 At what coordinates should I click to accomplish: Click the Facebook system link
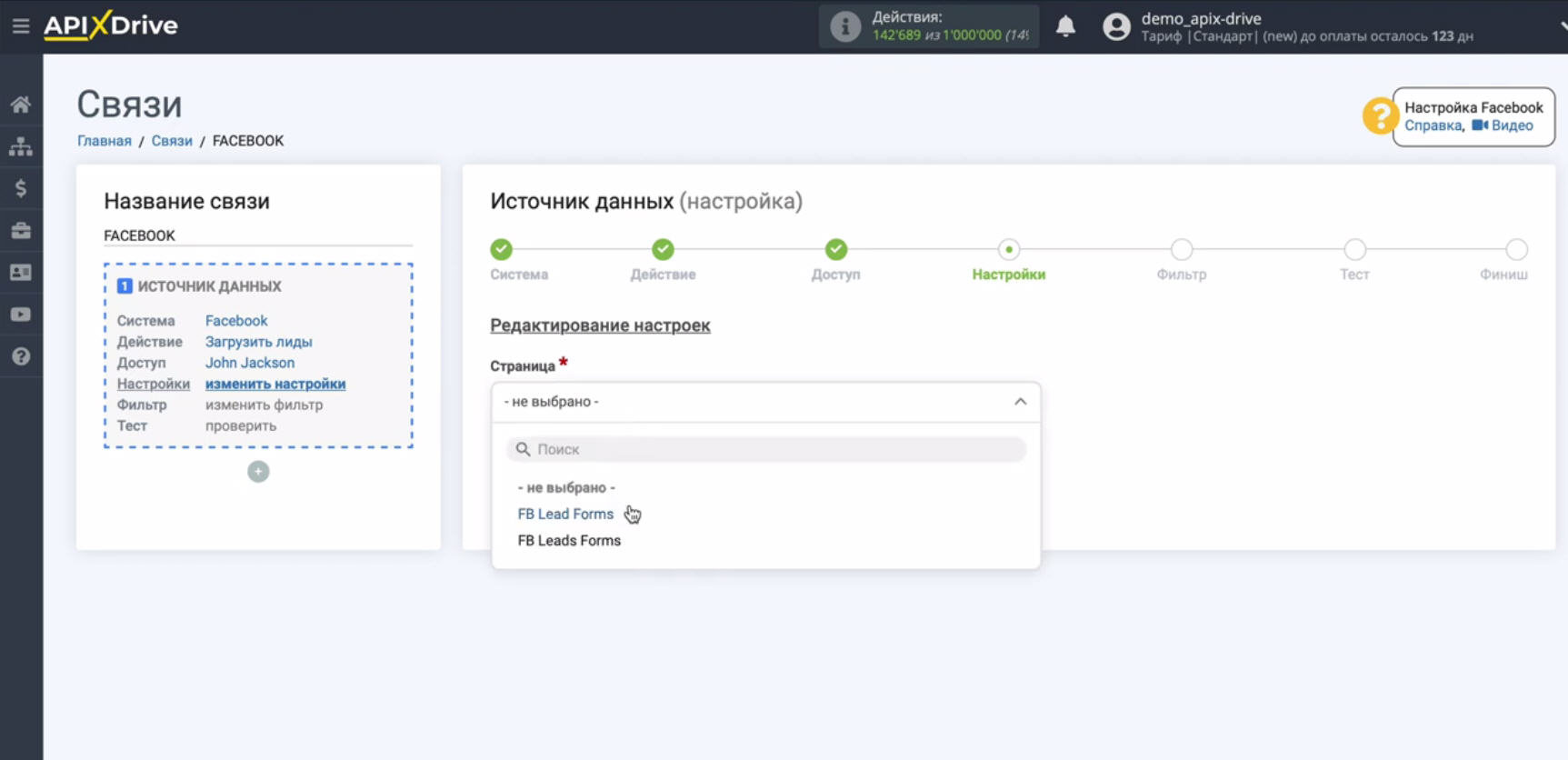(x=236, y=321)
